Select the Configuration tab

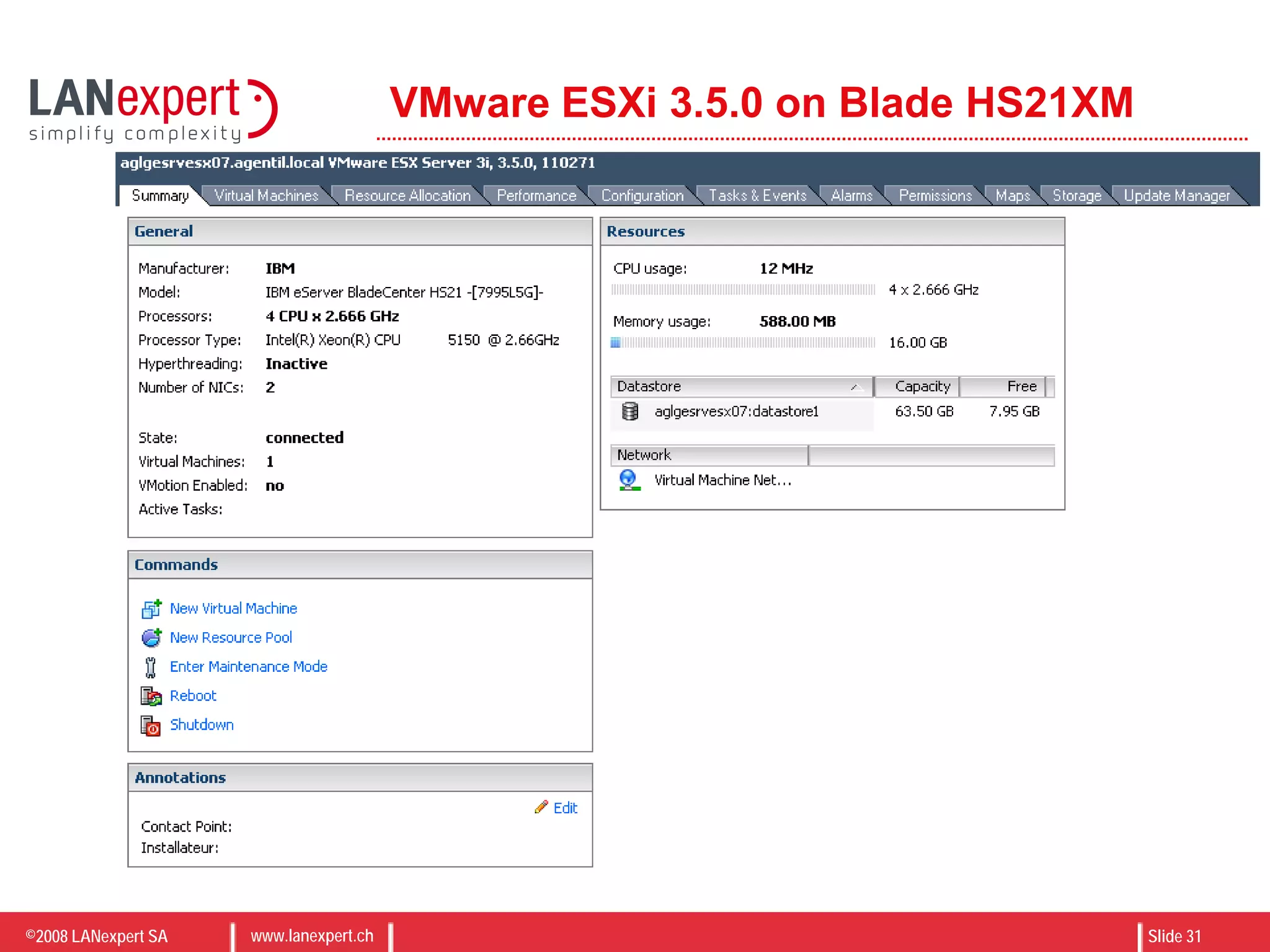click(642, 196)
